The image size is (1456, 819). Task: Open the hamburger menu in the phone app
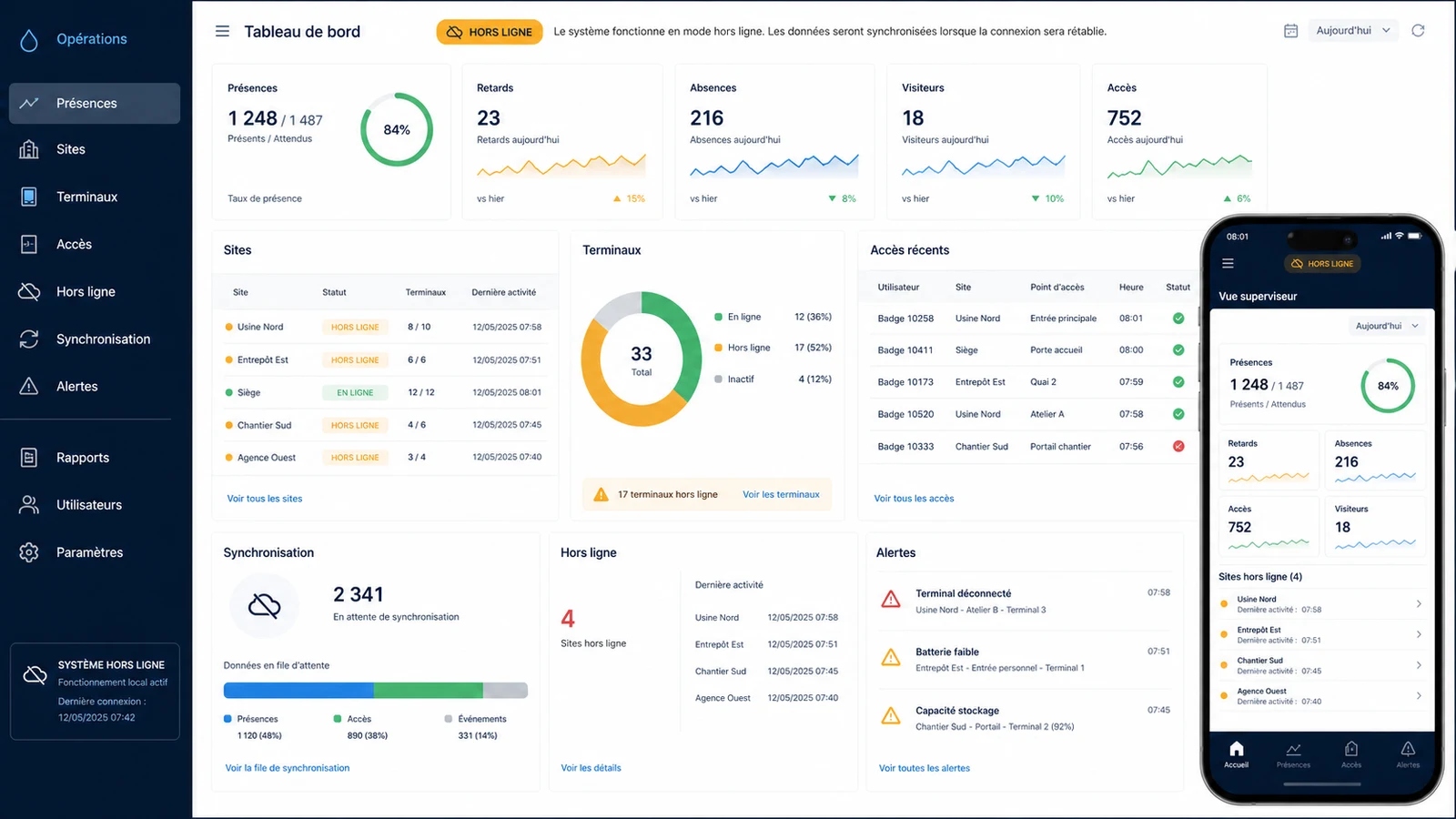[1228, 264]
